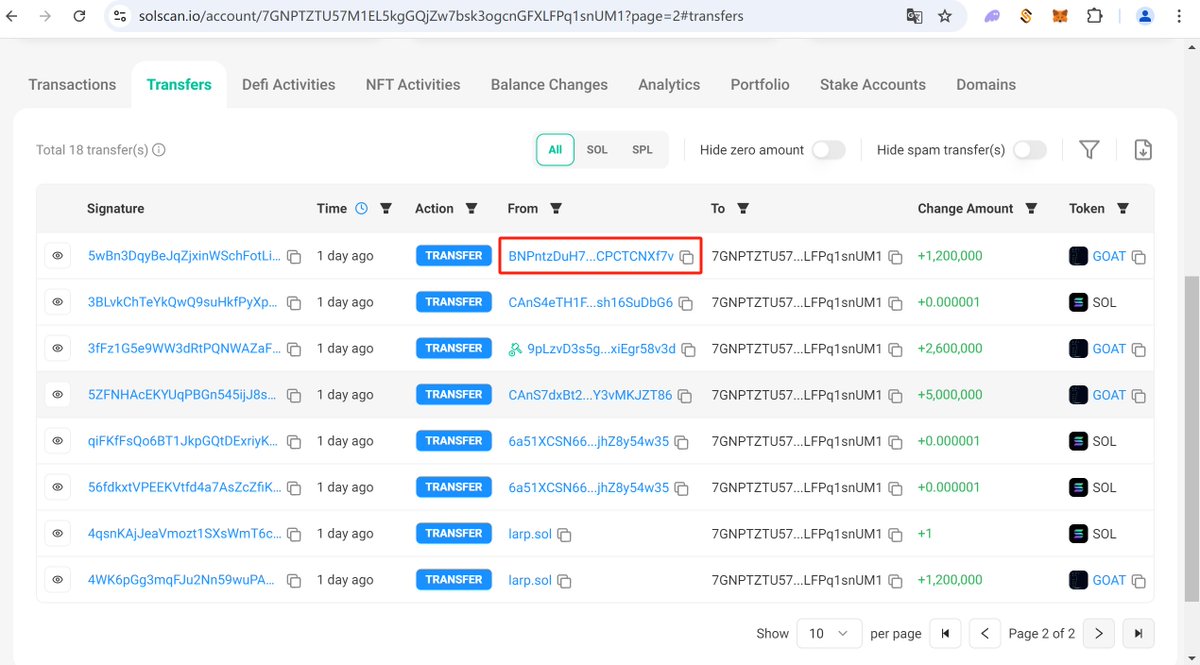
Task: Switch to the Transactions tab
Action: 72,85
